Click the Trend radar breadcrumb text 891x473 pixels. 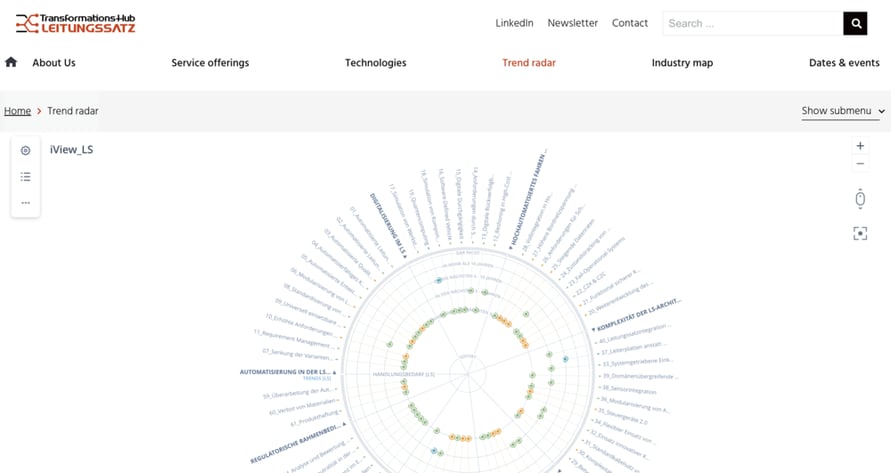pos(73,111)
